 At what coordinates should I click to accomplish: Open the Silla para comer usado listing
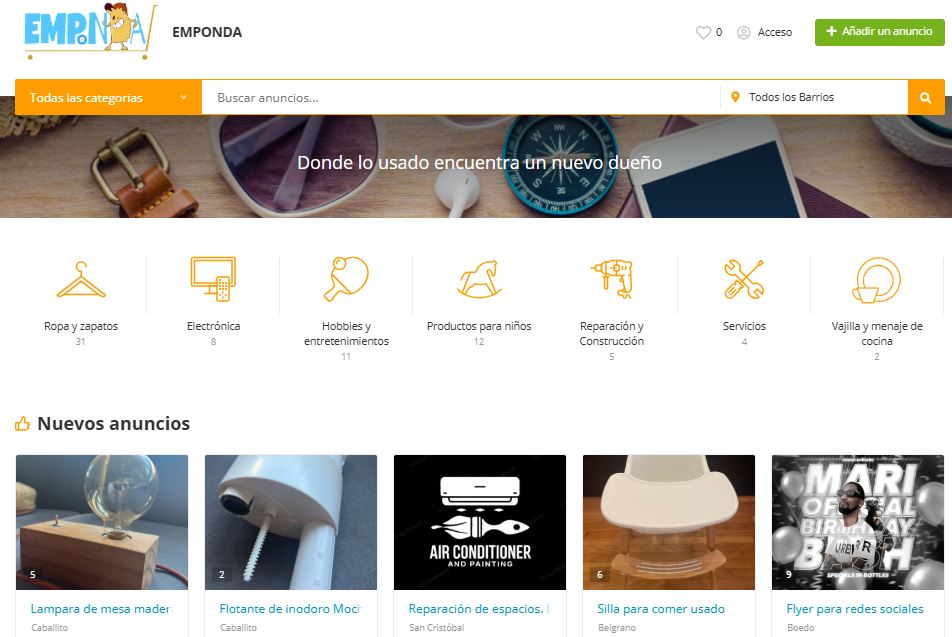click(661, 608)
